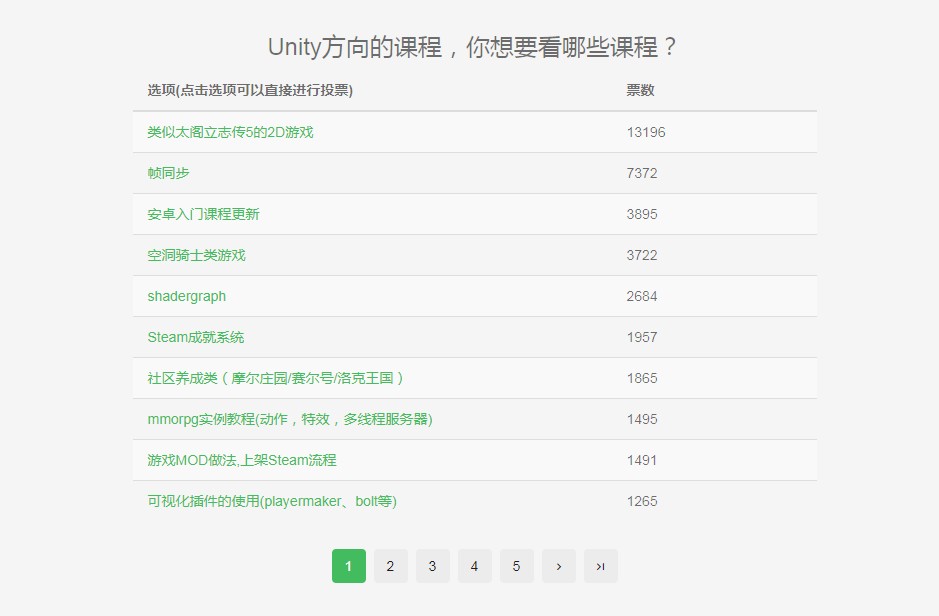The image size is (939, 616).
Task: Click 游戏MOD做法,上架Steam流程 option
Action: pos(242,460)
